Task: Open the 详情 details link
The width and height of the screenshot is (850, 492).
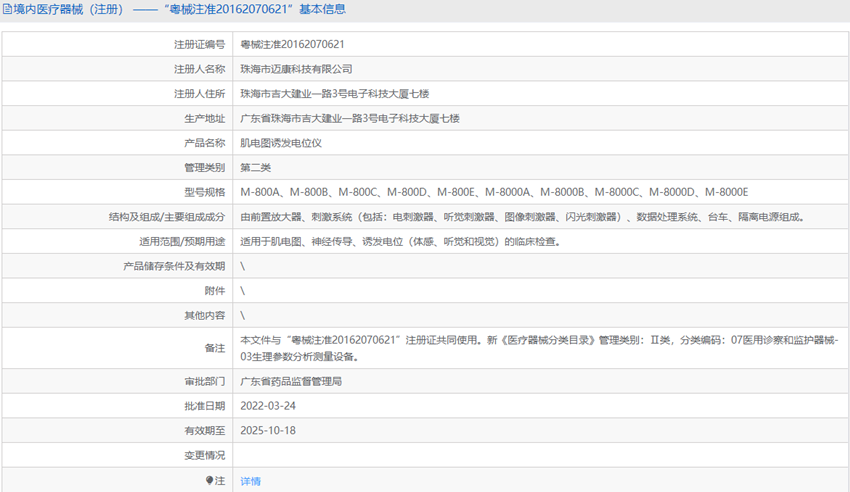Action: tap(250, 481)
